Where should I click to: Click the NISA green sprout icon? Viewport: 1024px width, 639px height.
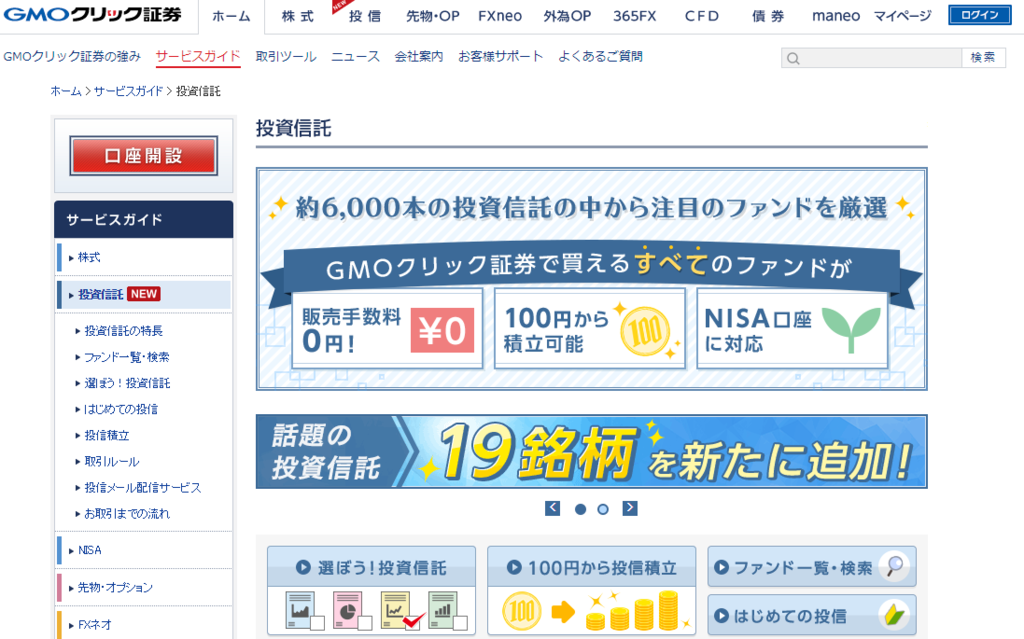point(851,330)
